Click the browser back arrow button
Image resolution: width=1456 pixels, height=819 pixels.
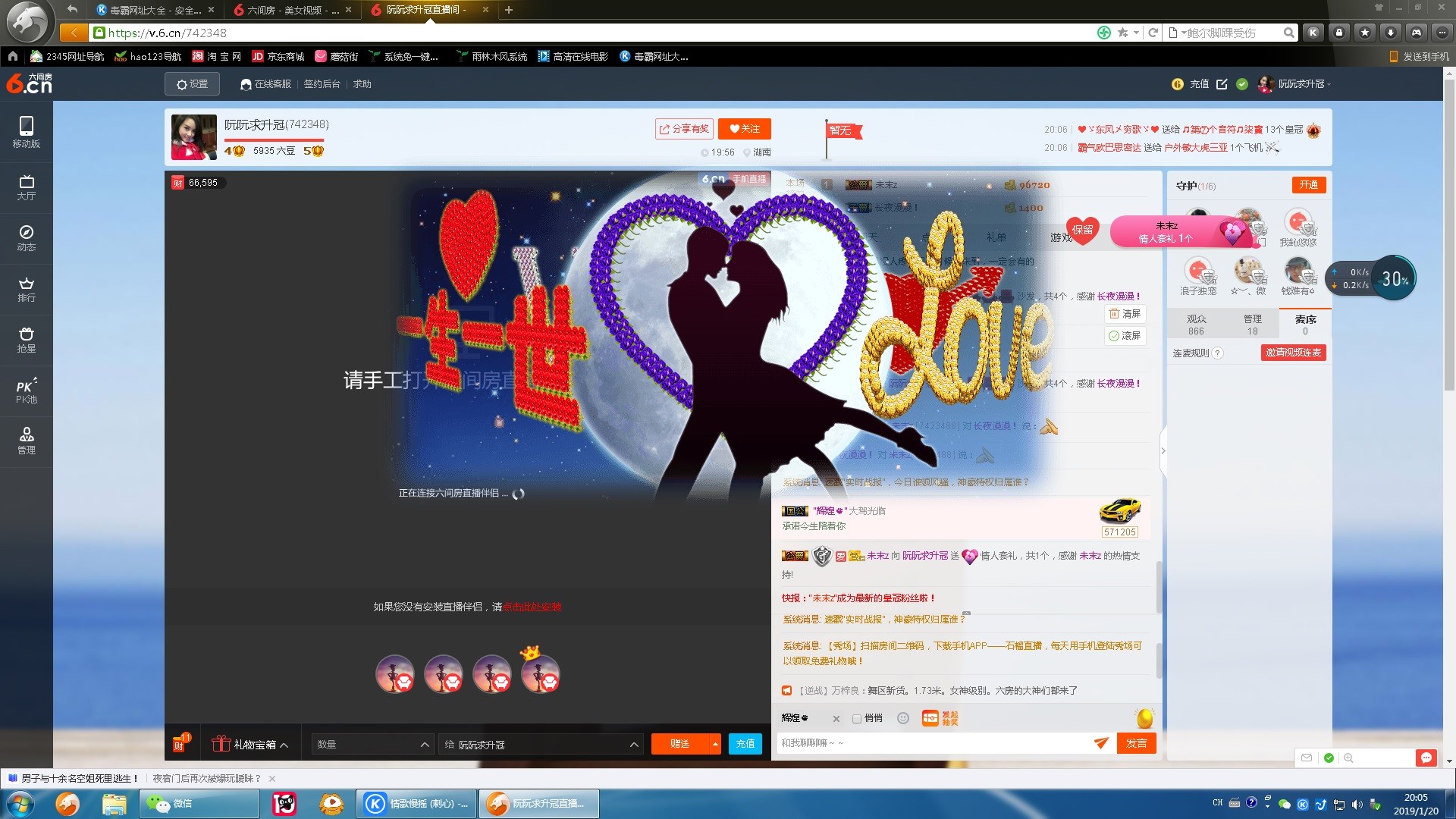(74, 33)
